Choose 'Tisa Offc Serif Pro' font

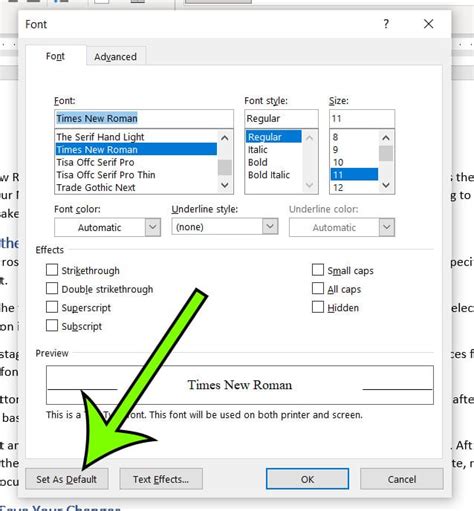pyautogui.click(x=136, y=162)
